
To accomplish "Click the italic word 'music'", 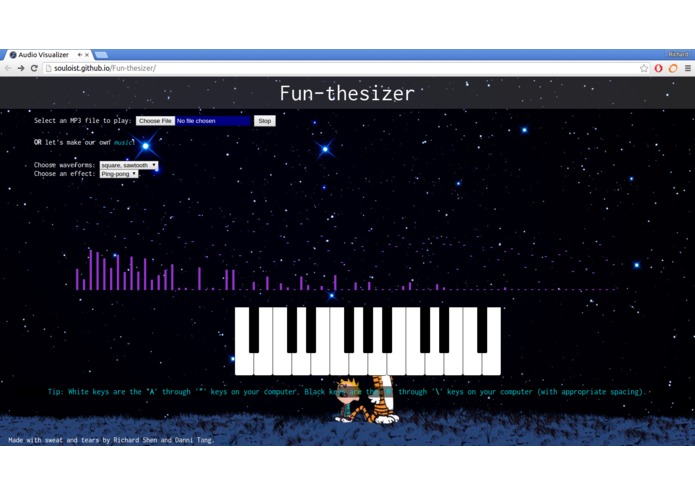I will pos(123,143).
